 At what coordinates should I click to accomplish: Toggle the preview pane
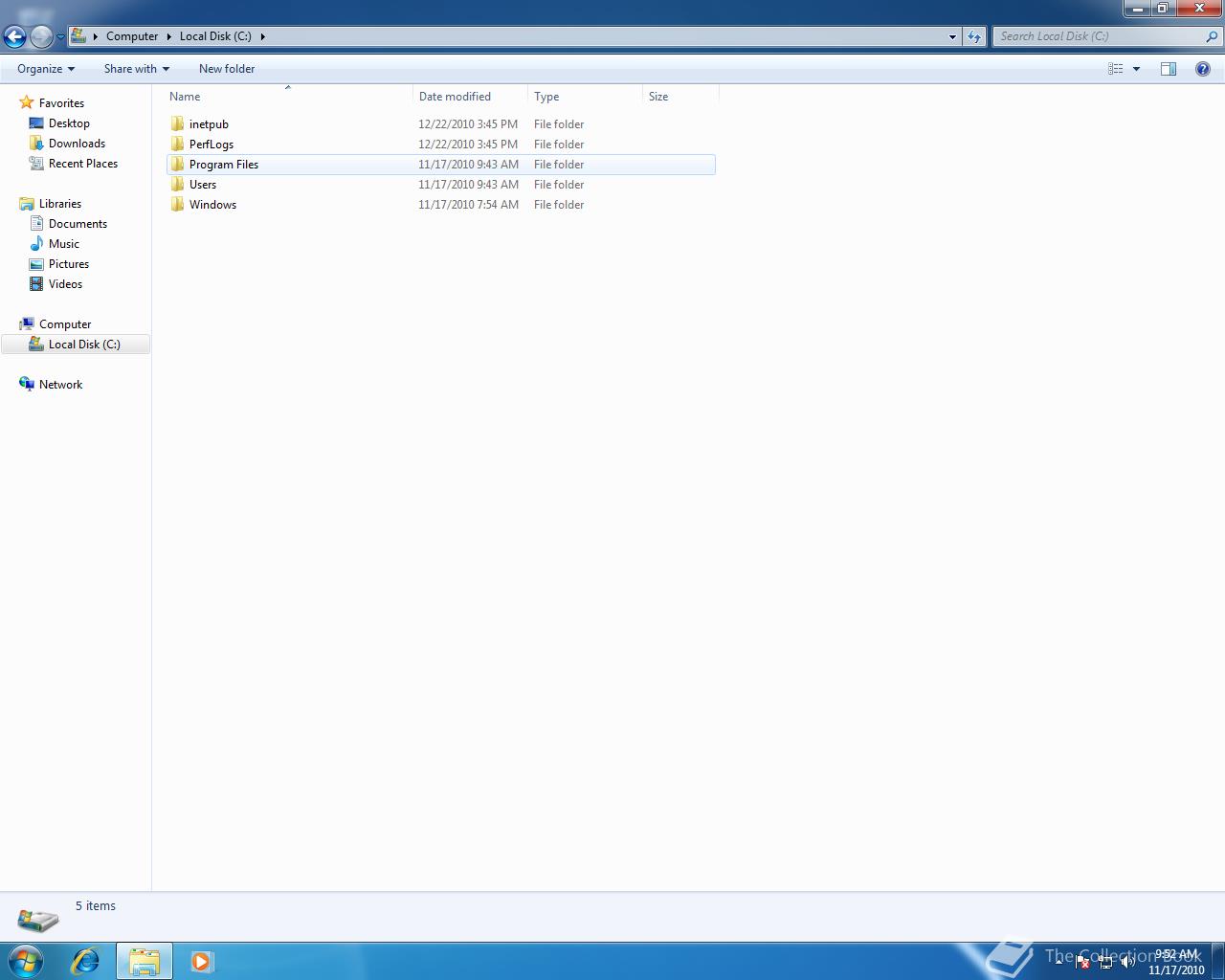1168,68
